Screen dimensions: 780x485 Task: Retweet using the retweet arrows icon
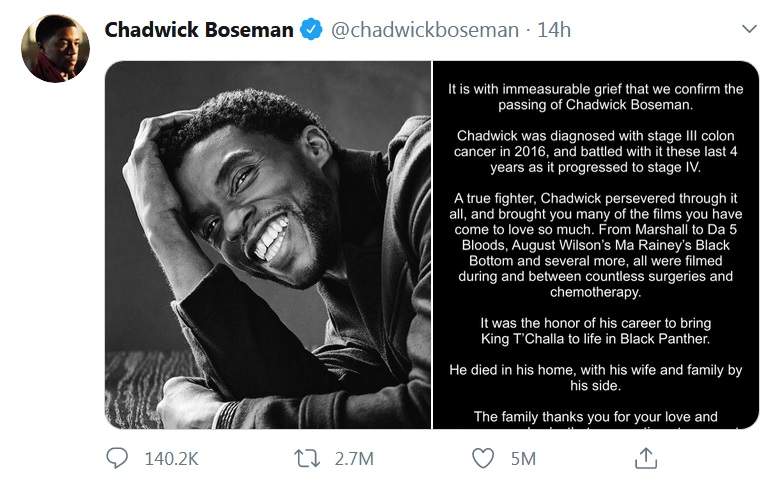(307, 458)
